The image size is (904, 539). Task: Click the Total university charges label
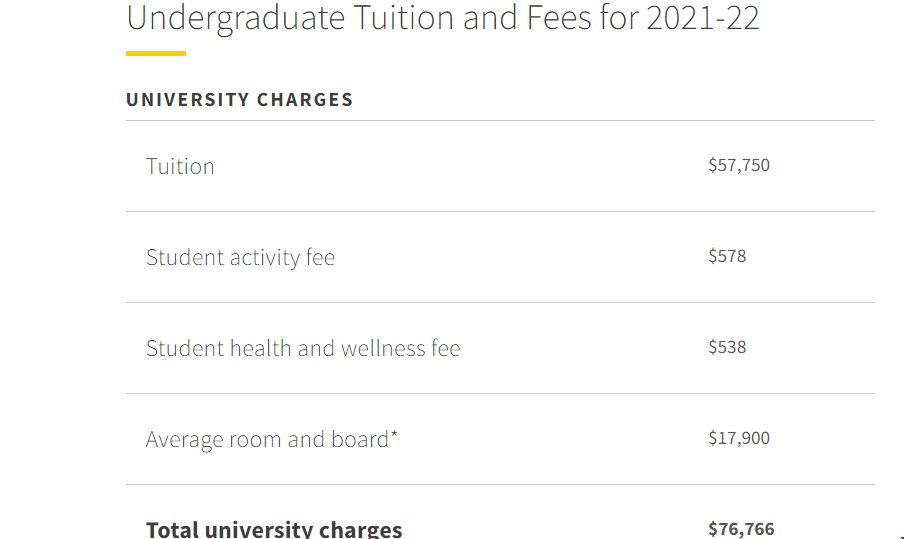point(274,530)
